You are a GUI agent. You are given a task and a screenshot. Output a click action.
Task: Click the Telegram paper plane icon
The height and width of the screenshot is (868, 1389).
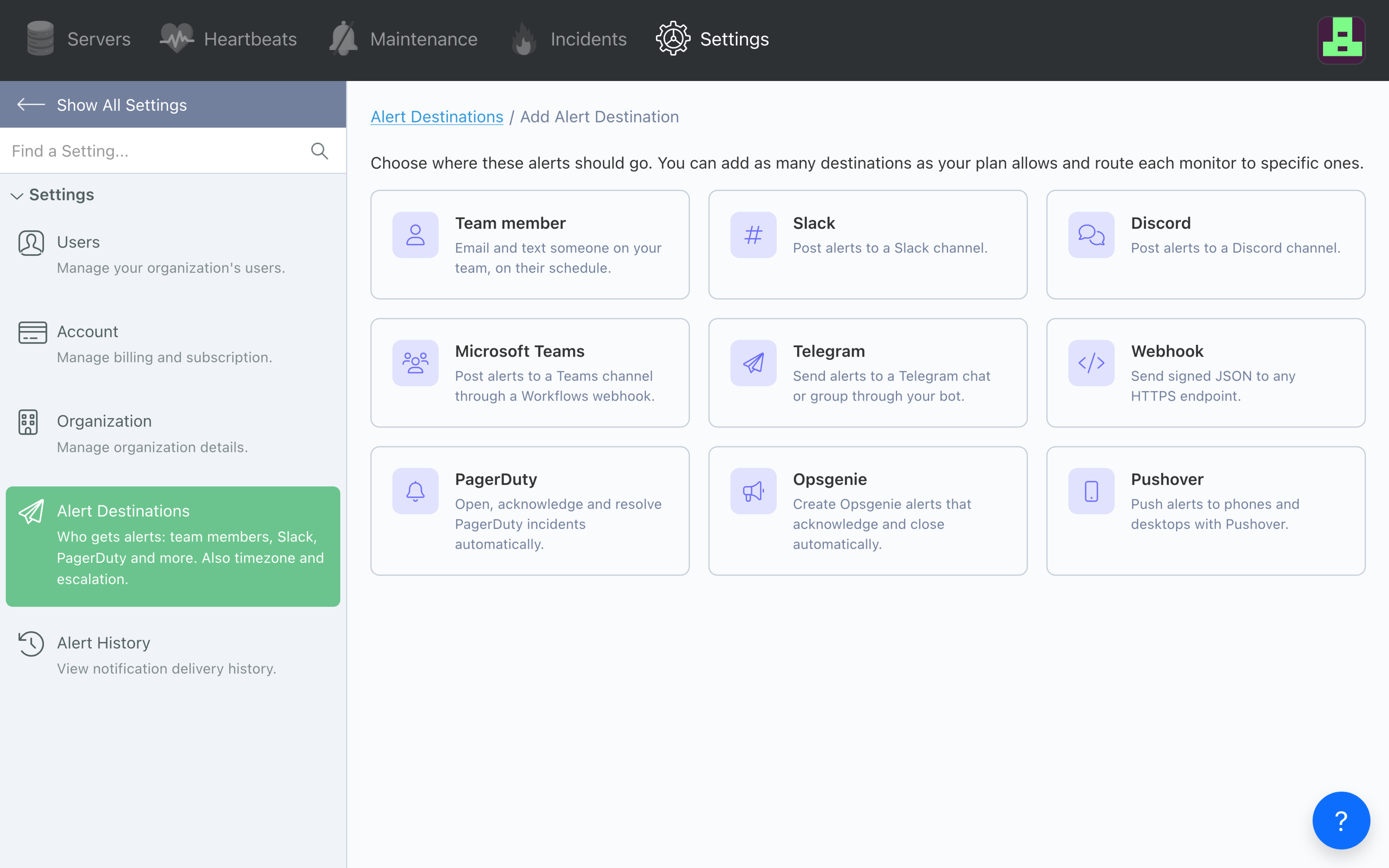pos(753,363)
